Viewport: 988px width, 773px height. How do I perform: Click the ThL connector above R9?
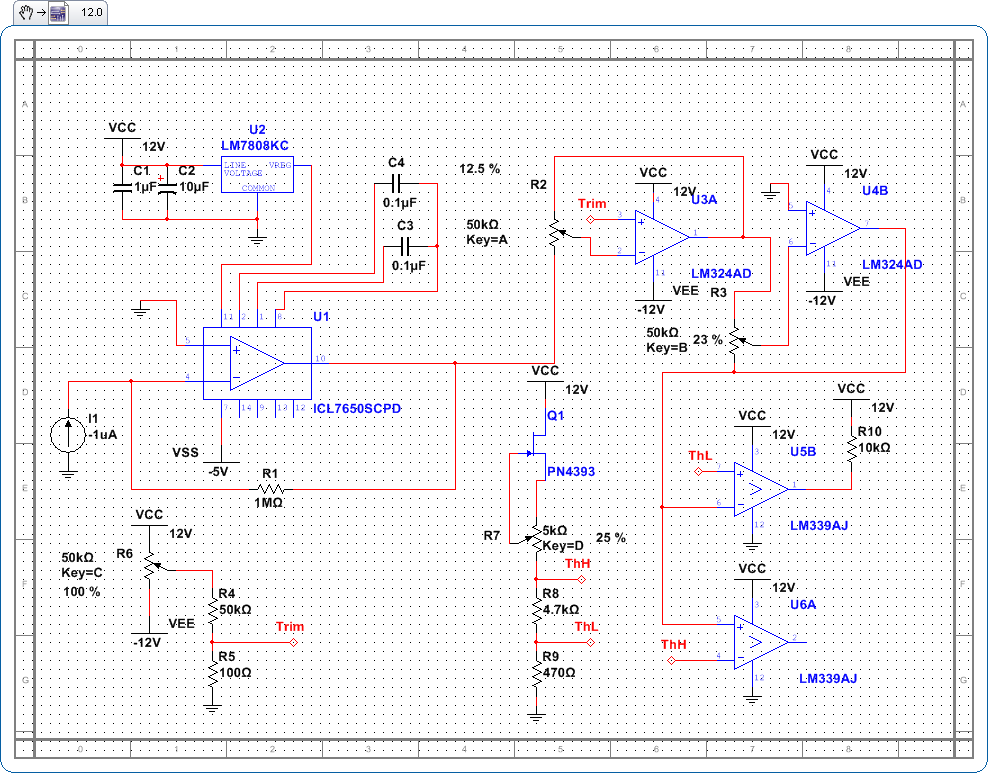pos(590,643)
